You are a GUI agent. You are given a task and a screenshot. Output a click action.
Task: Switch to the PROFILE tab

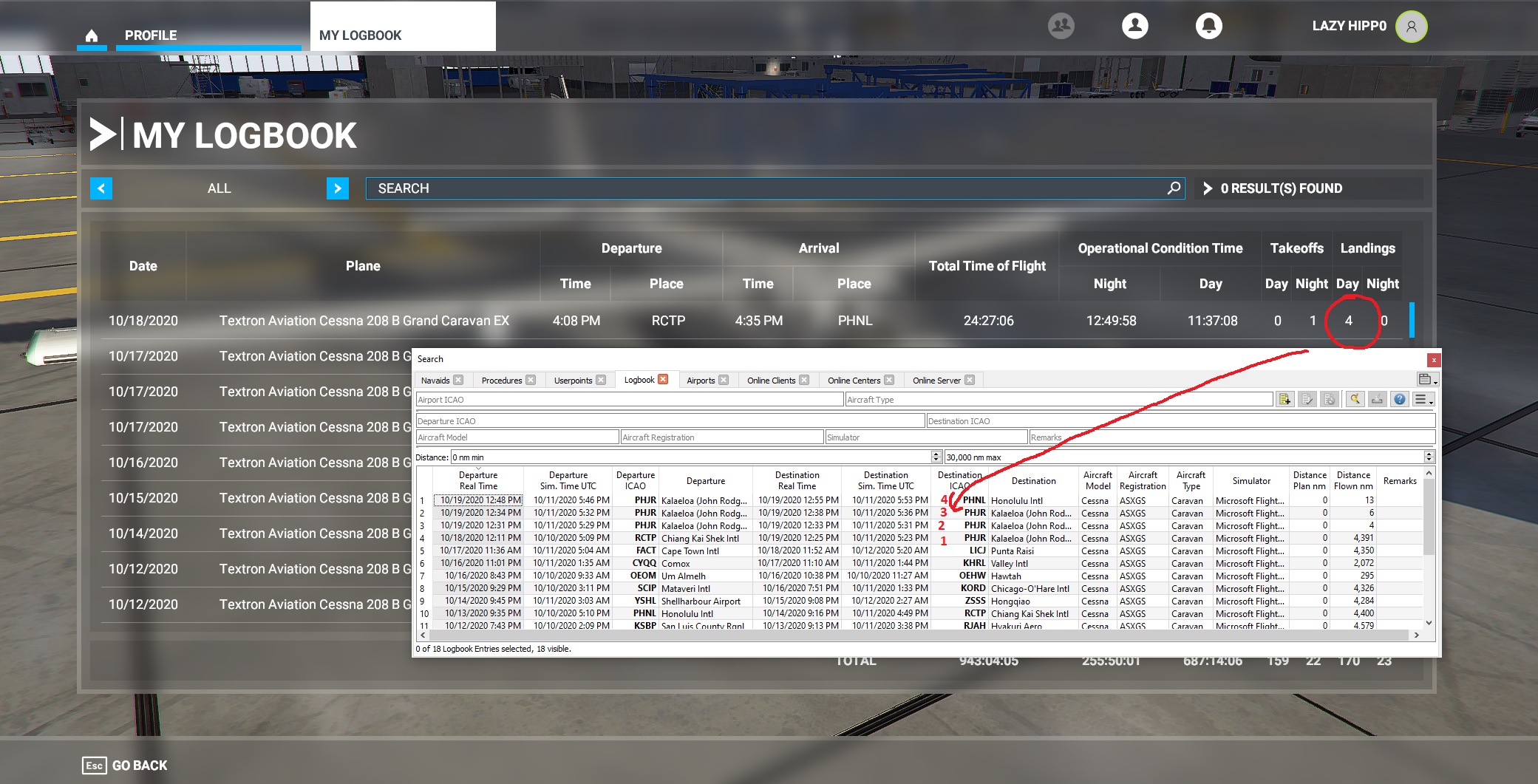pos(151,35)
